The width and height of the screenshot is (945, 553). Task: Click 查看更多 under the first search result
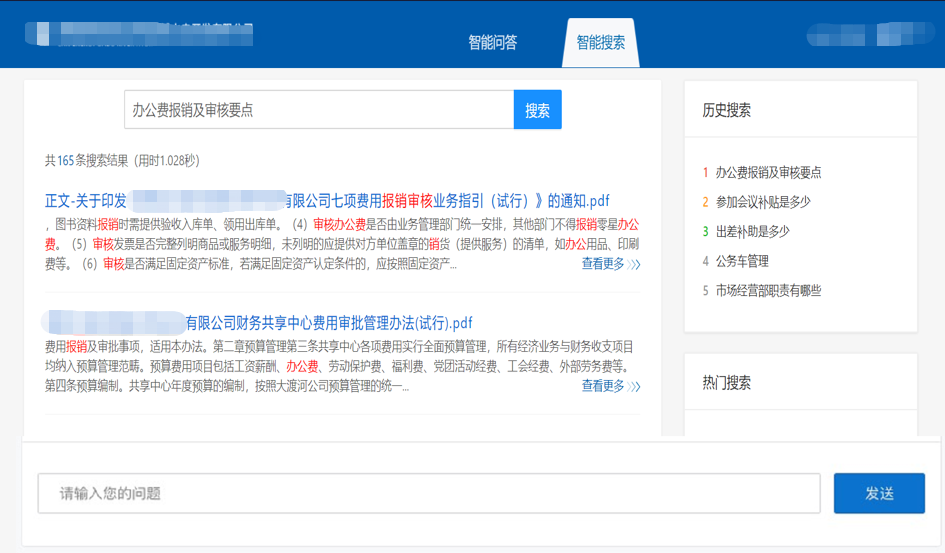tap(603, 264)
